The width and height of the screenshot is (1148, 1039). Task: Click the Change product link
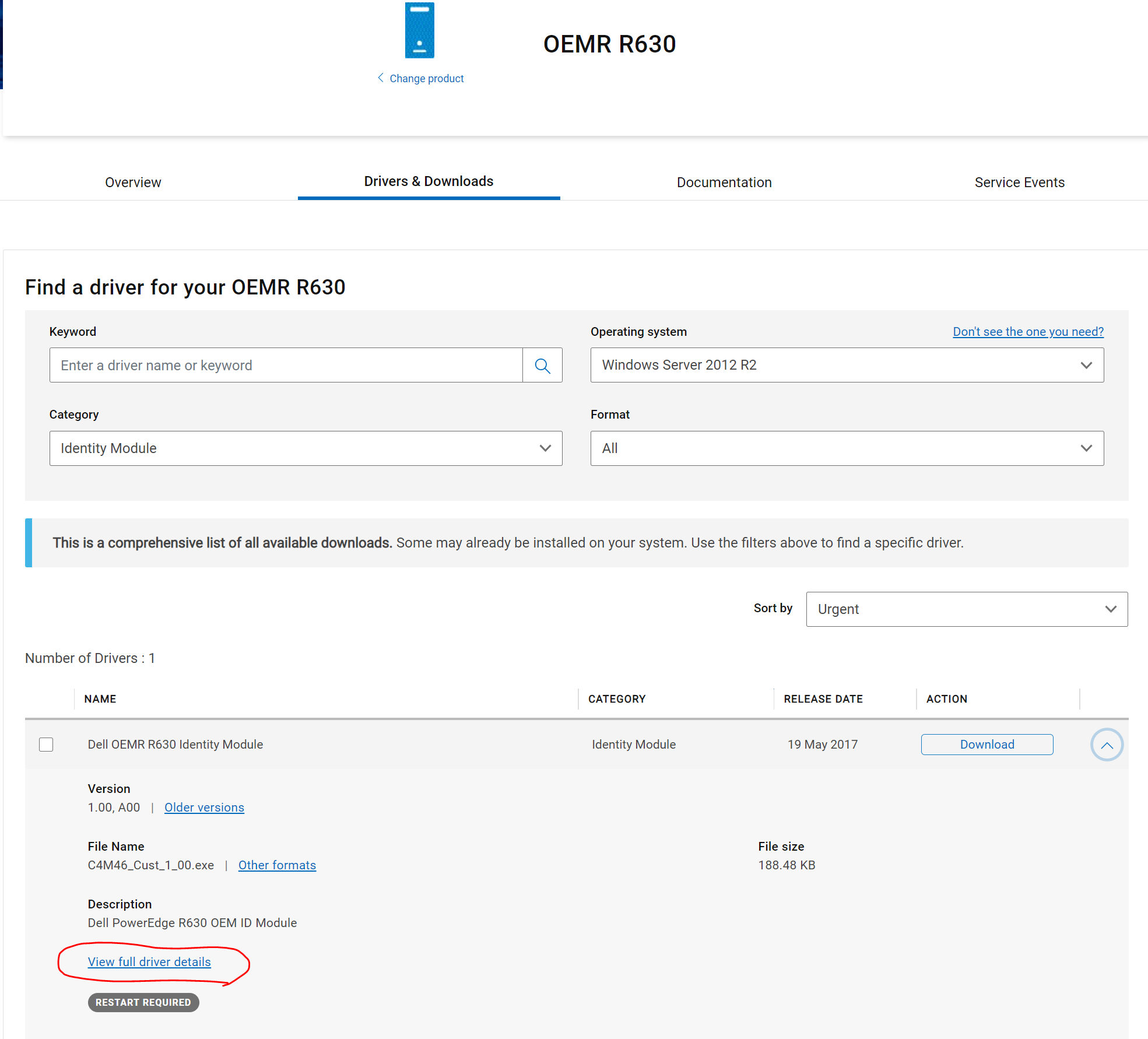point(421,78)
